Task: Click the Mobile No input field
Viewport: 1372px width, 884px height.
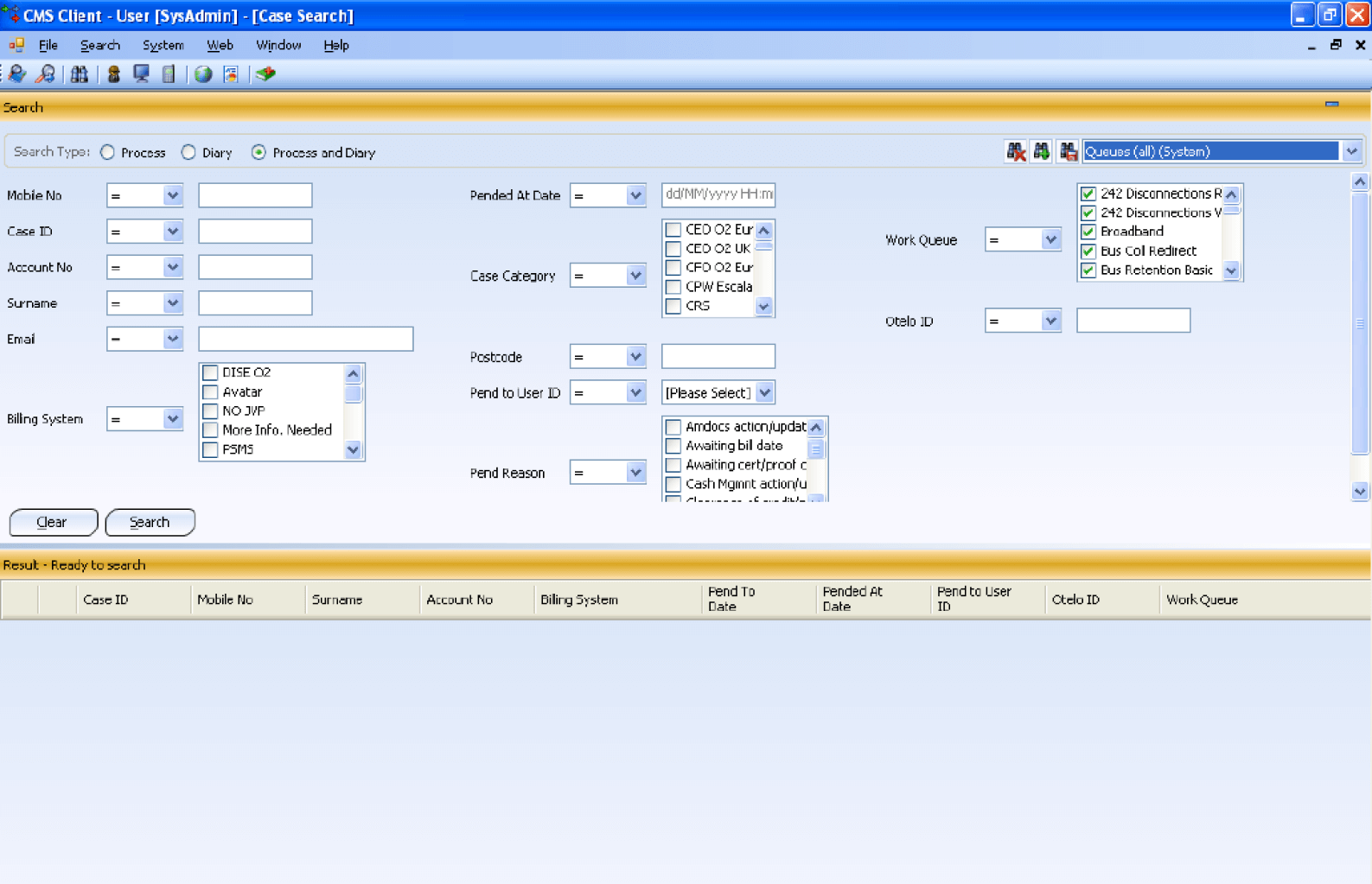Action: pos(255,195)
